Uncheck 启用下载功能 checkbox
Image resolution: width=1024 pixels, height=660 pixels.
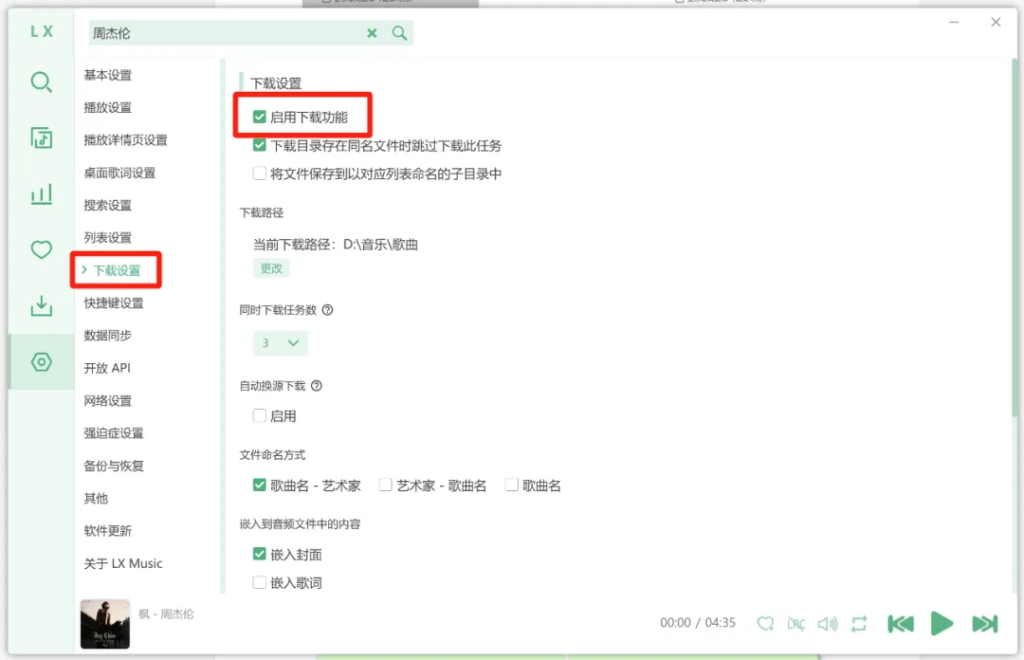[259, 117]
